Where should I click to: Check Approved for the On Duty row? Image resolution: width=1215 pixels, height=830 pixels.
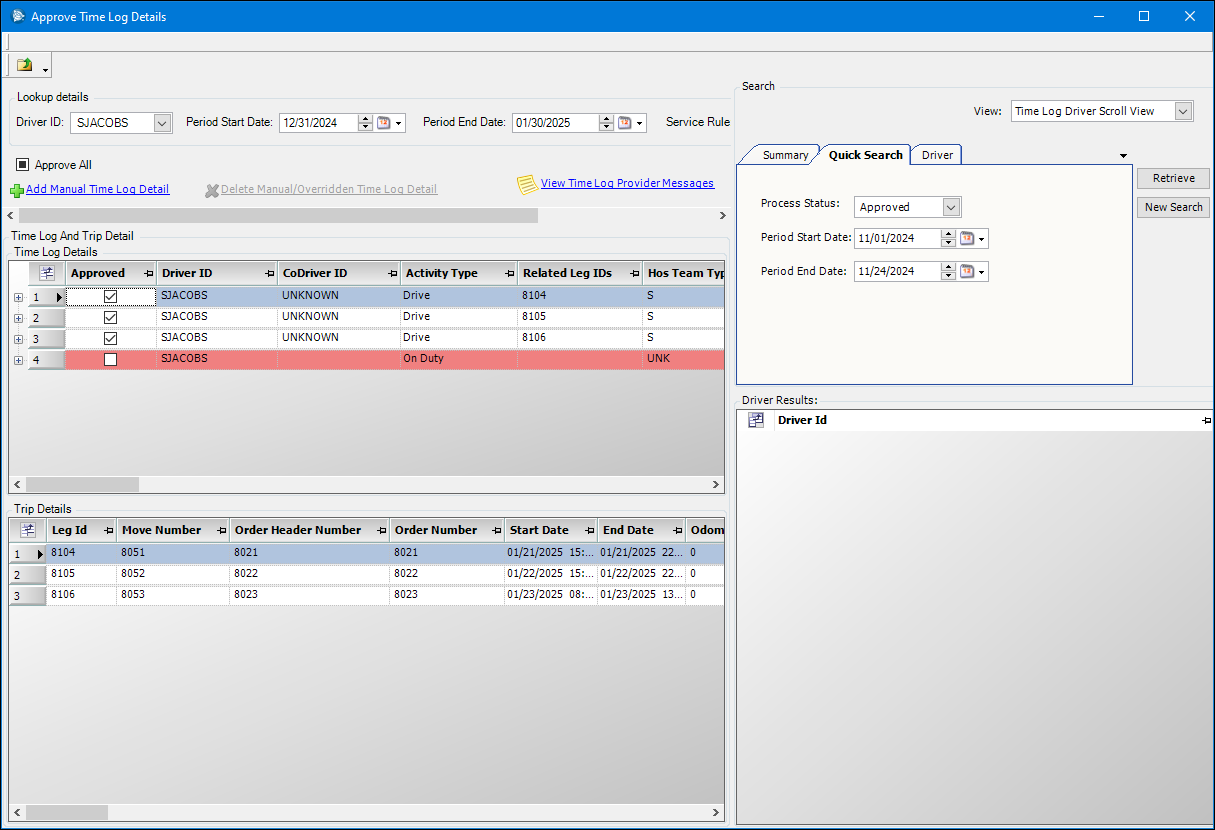(x=111, y=359)
